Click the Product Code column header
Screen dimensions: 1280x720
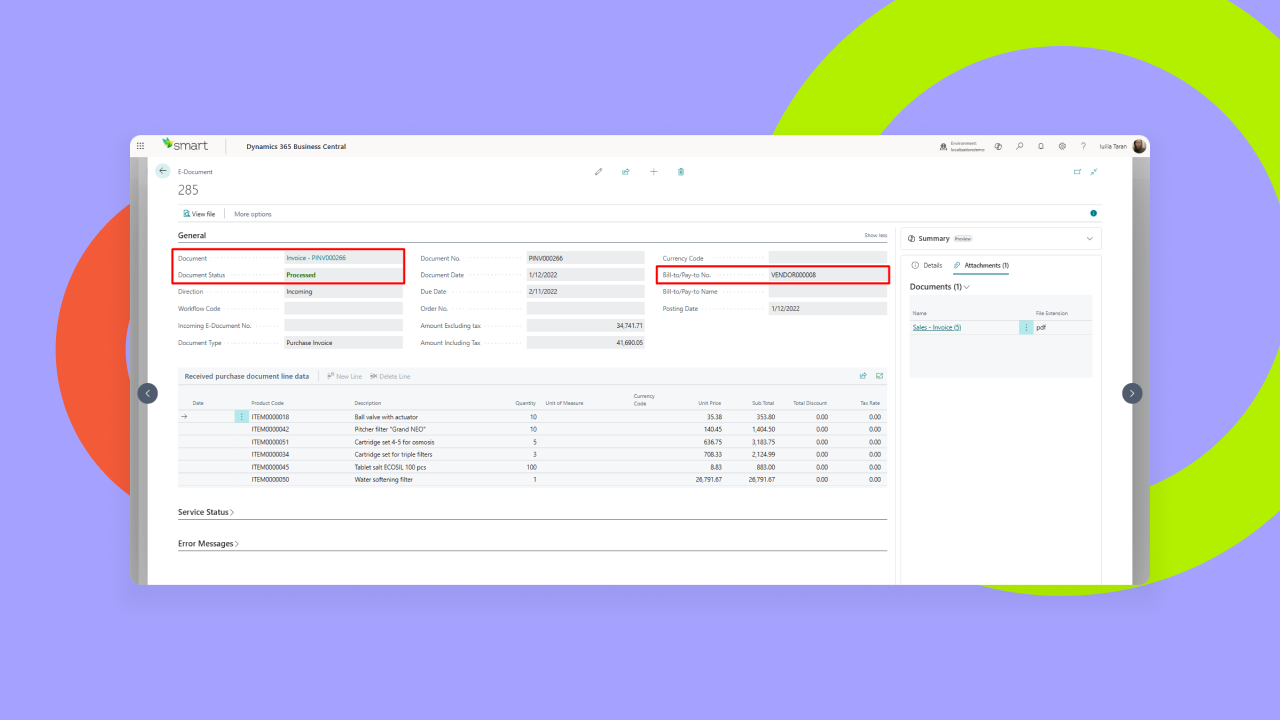pyautogui.click(x=267, y=403)
